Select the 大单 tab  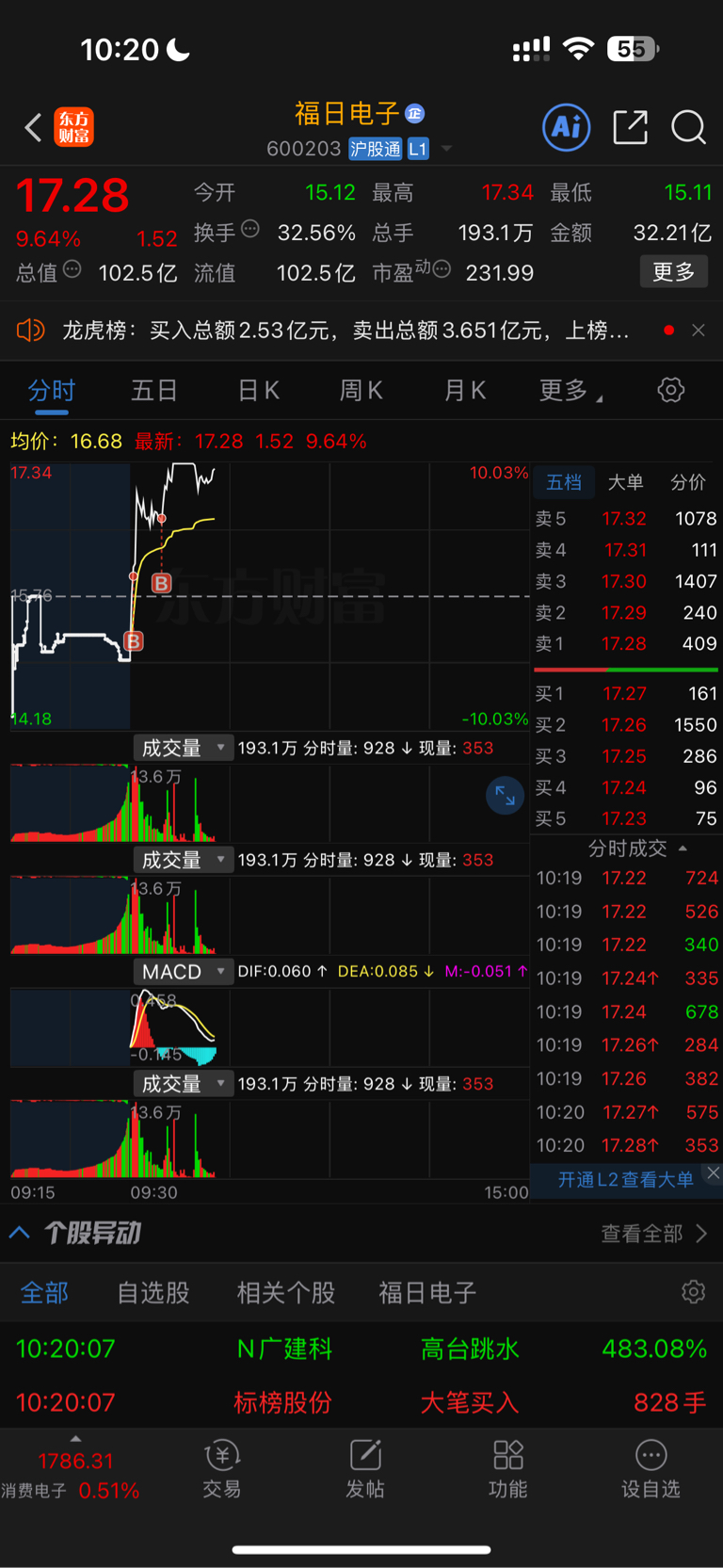click(625, 483)
